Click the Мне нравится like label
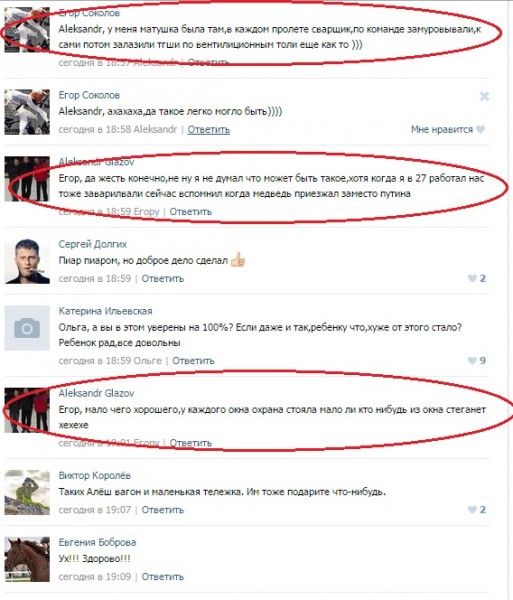 pyautogui.click(x=442, y=129)
